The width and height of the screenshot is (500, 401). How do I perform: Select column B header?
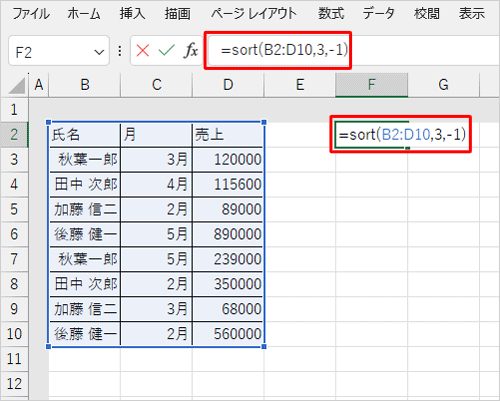pos(85,85)
